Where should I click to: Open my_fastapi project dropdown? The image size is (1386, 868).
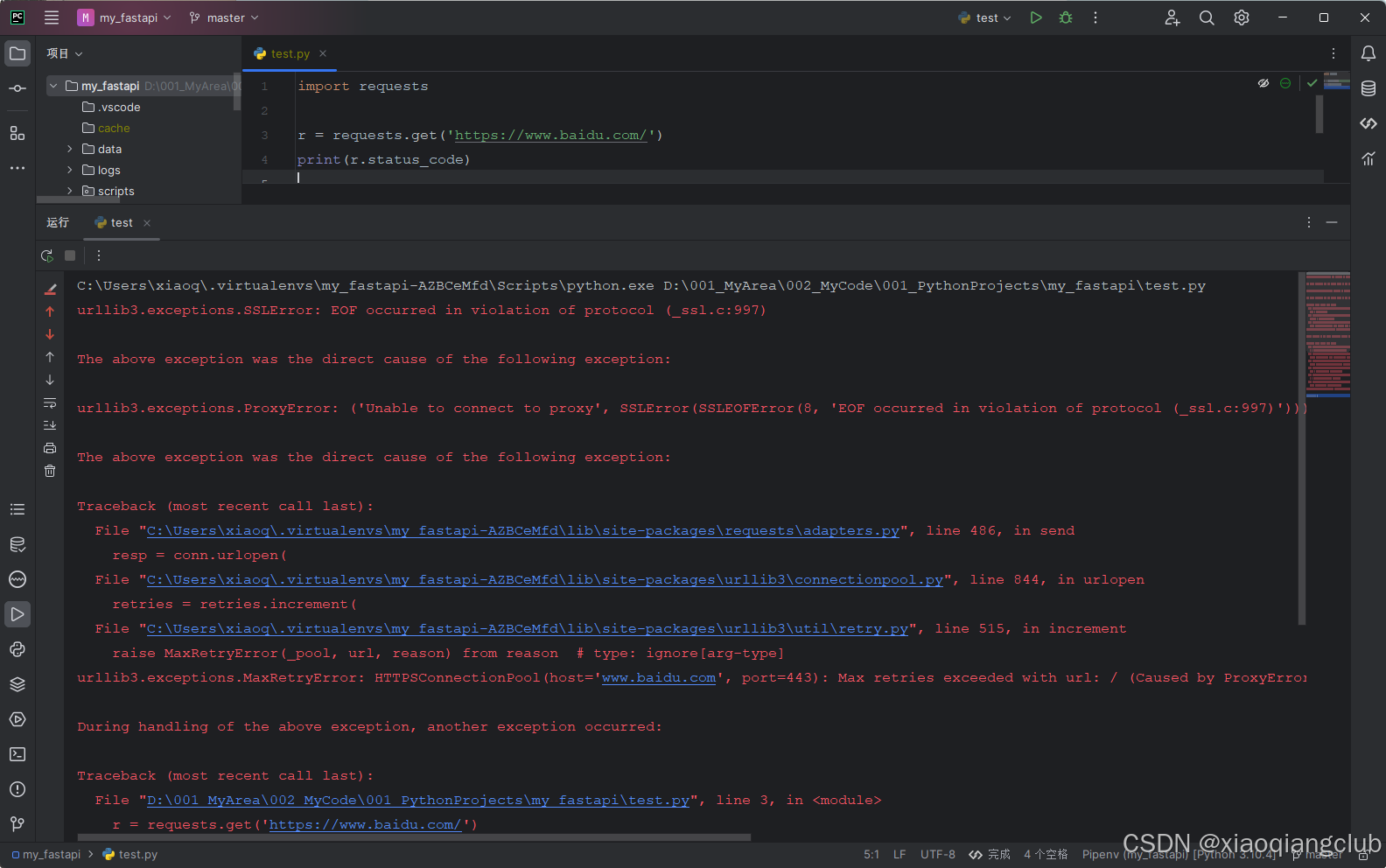tap(124, 17)
